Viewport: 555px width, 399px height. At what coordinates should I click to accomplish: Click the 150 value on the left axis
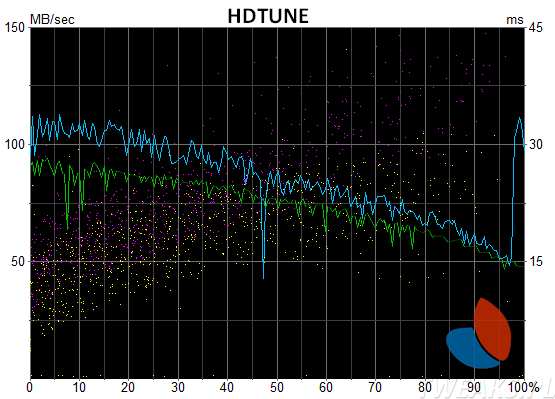click(x=14, y=27)
